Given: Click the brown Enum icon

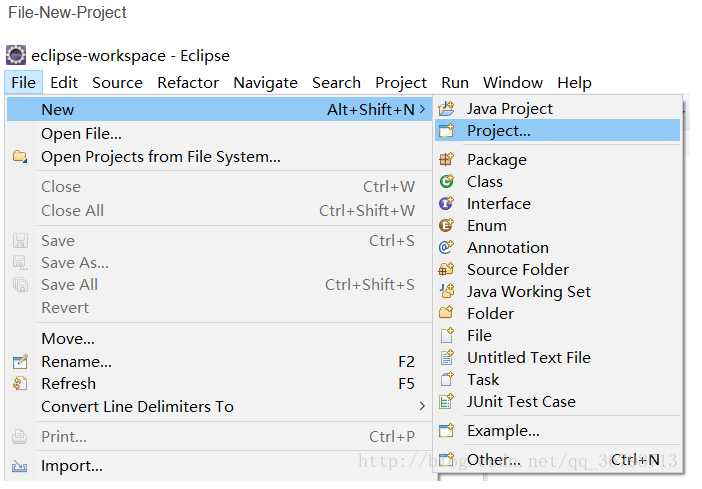Looking at the screenshot, I should coord(446,225).
